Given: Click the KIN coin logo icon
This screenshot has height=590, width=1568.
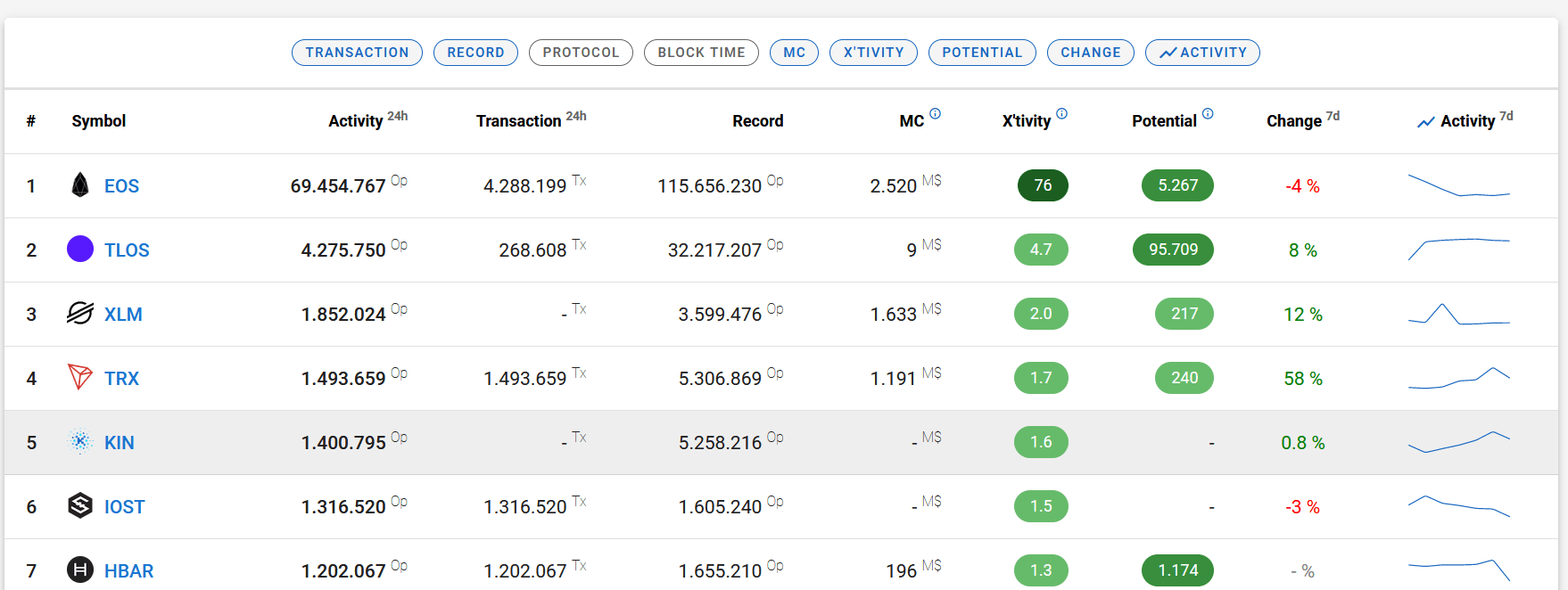Looking at the screenshot, I should pyautogui.click(x=80, y=442).
